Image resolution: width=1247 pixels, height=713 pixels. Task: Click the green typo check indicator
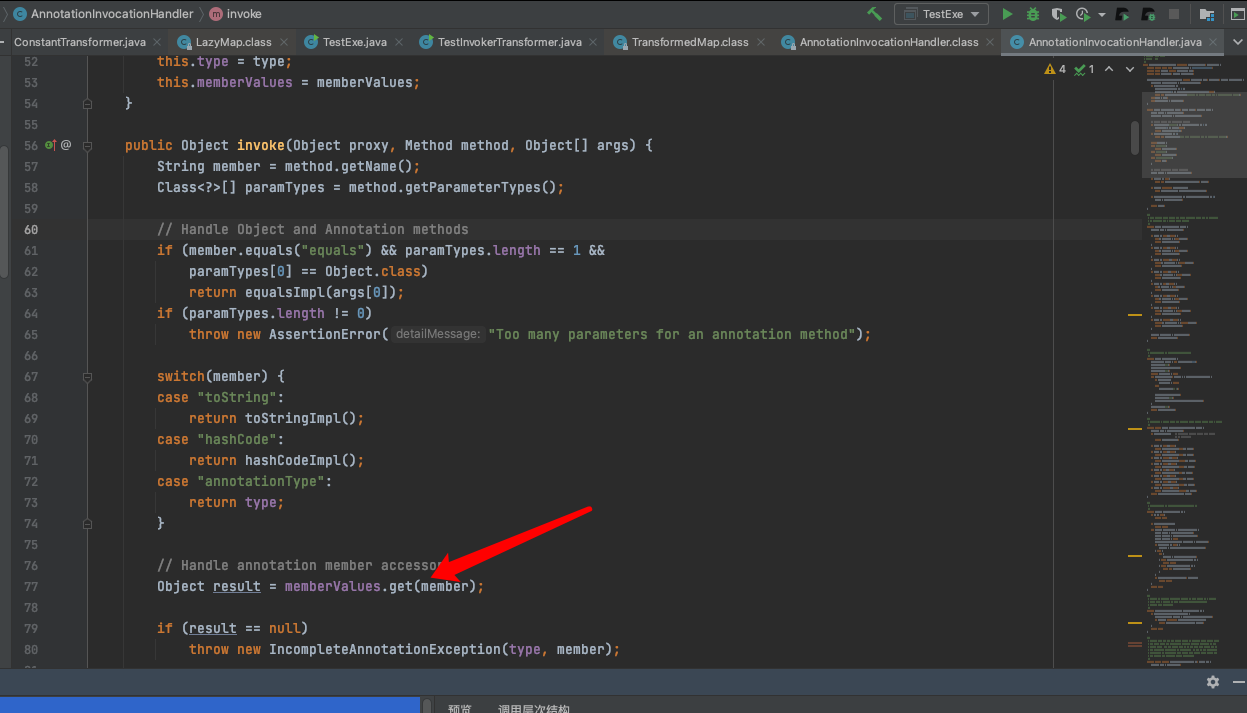coord(1086,69)
